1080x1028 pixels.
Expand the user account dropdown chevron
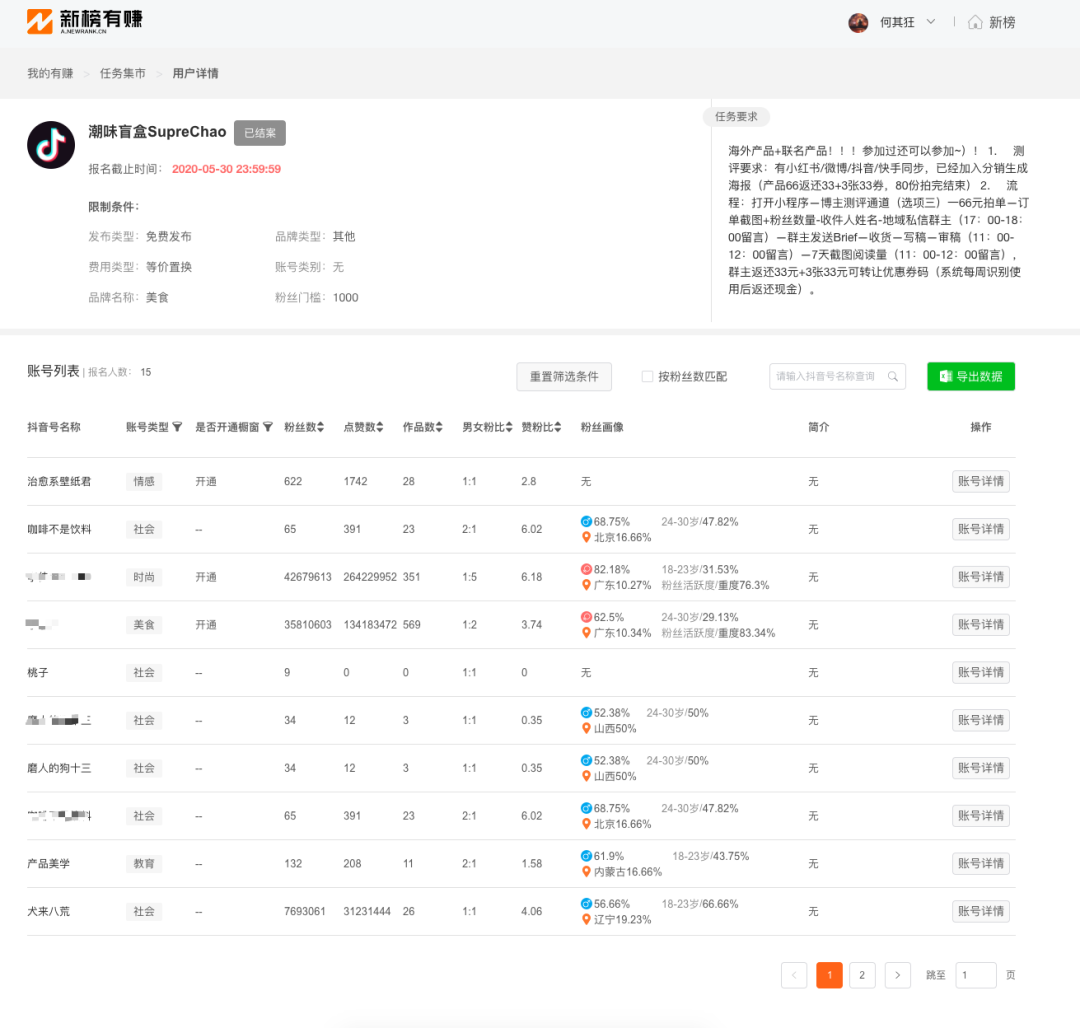pyautogui.click(x=930, y=22)
